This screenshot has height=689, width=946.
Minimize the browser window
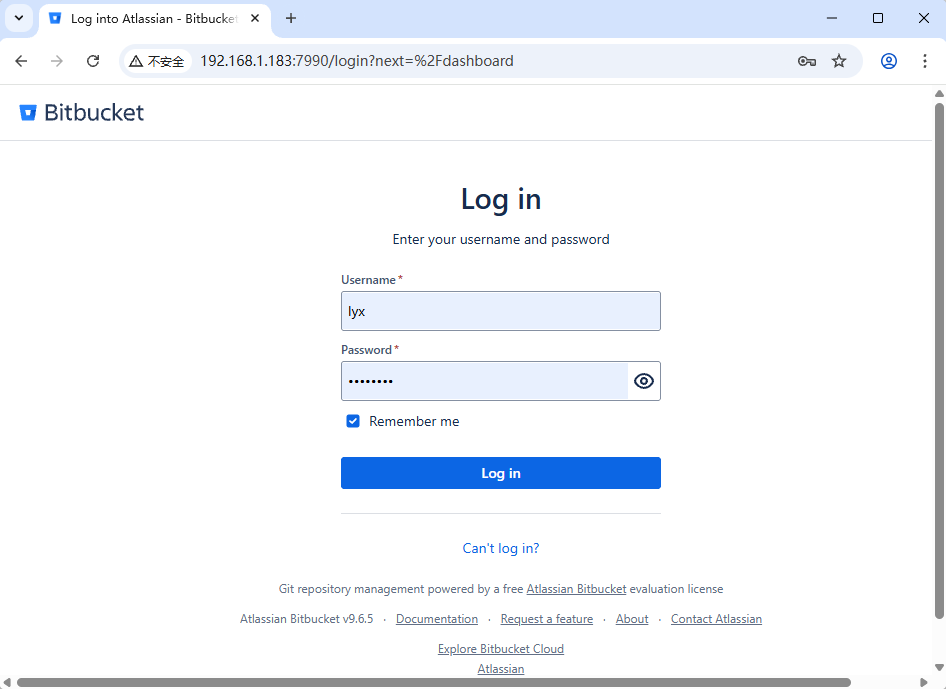click(x=832, y=19)
